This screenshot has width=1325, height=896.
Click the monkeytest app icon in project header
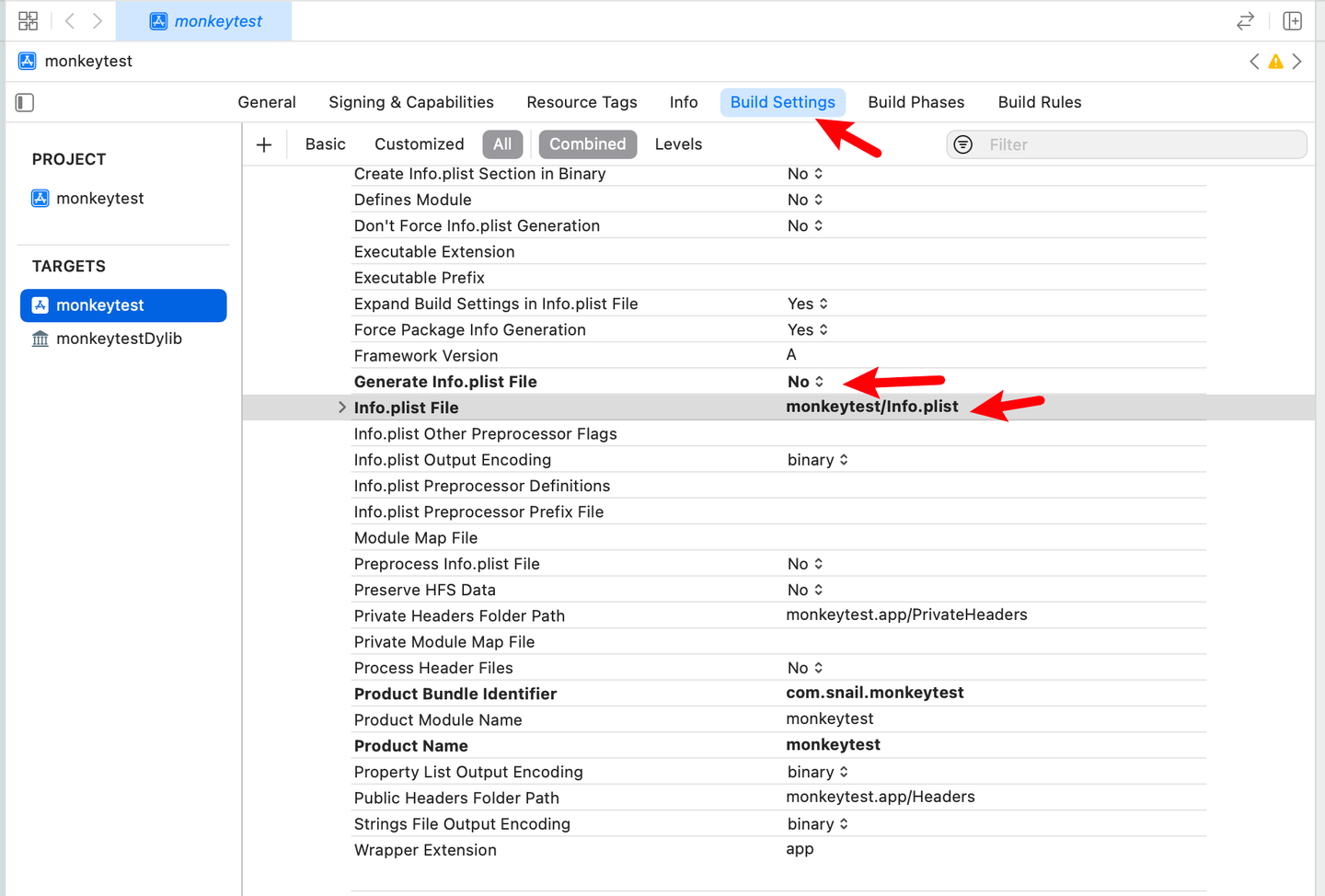point(26,61)
